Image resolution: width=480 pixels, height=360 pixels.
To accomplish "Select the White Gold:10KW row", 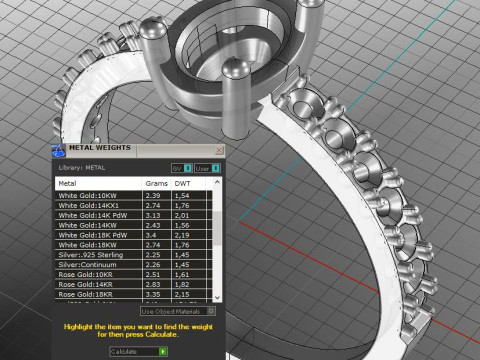I will click(x=134, y=196).
